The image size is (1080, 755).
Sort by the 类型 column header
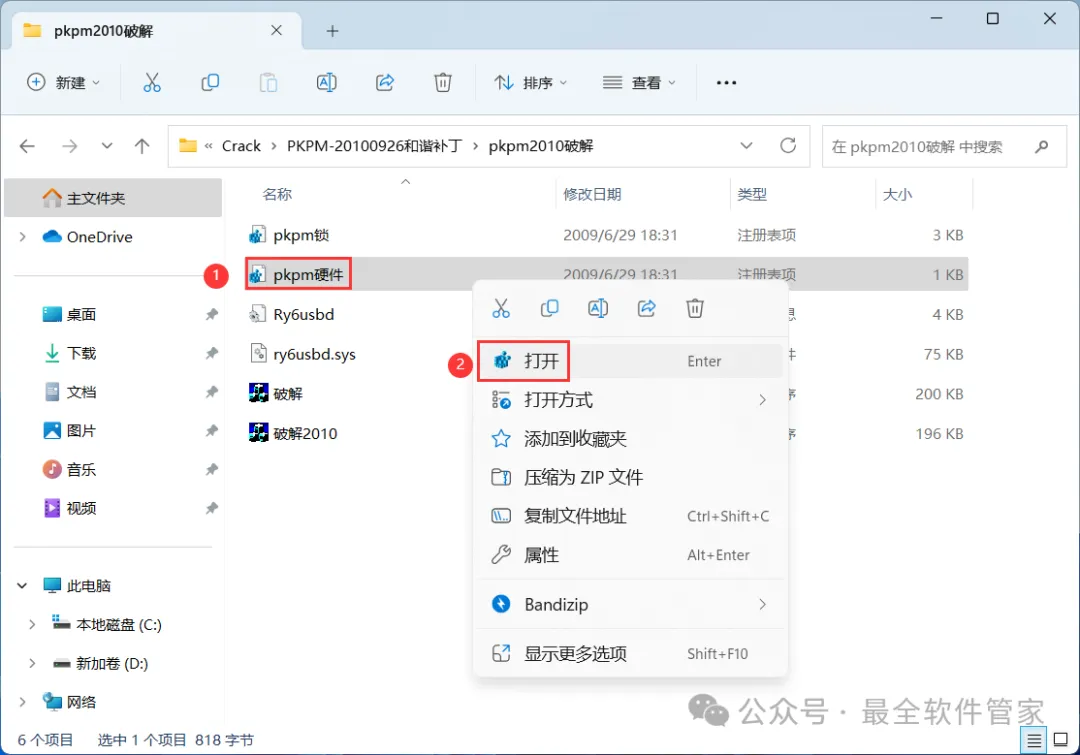[752, 195]
